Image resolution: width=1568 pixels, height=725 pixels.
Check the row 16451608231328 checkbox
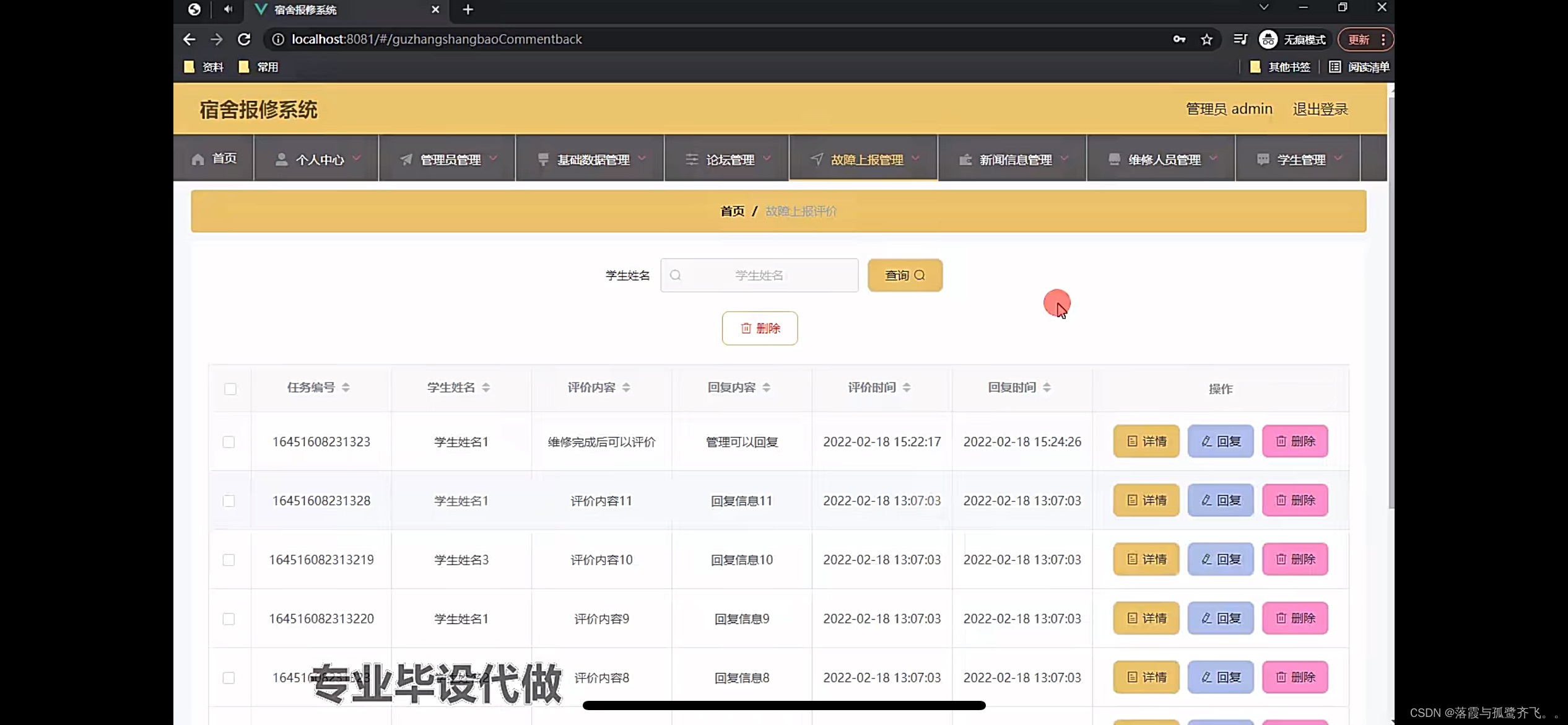click(x=229, y=501)
